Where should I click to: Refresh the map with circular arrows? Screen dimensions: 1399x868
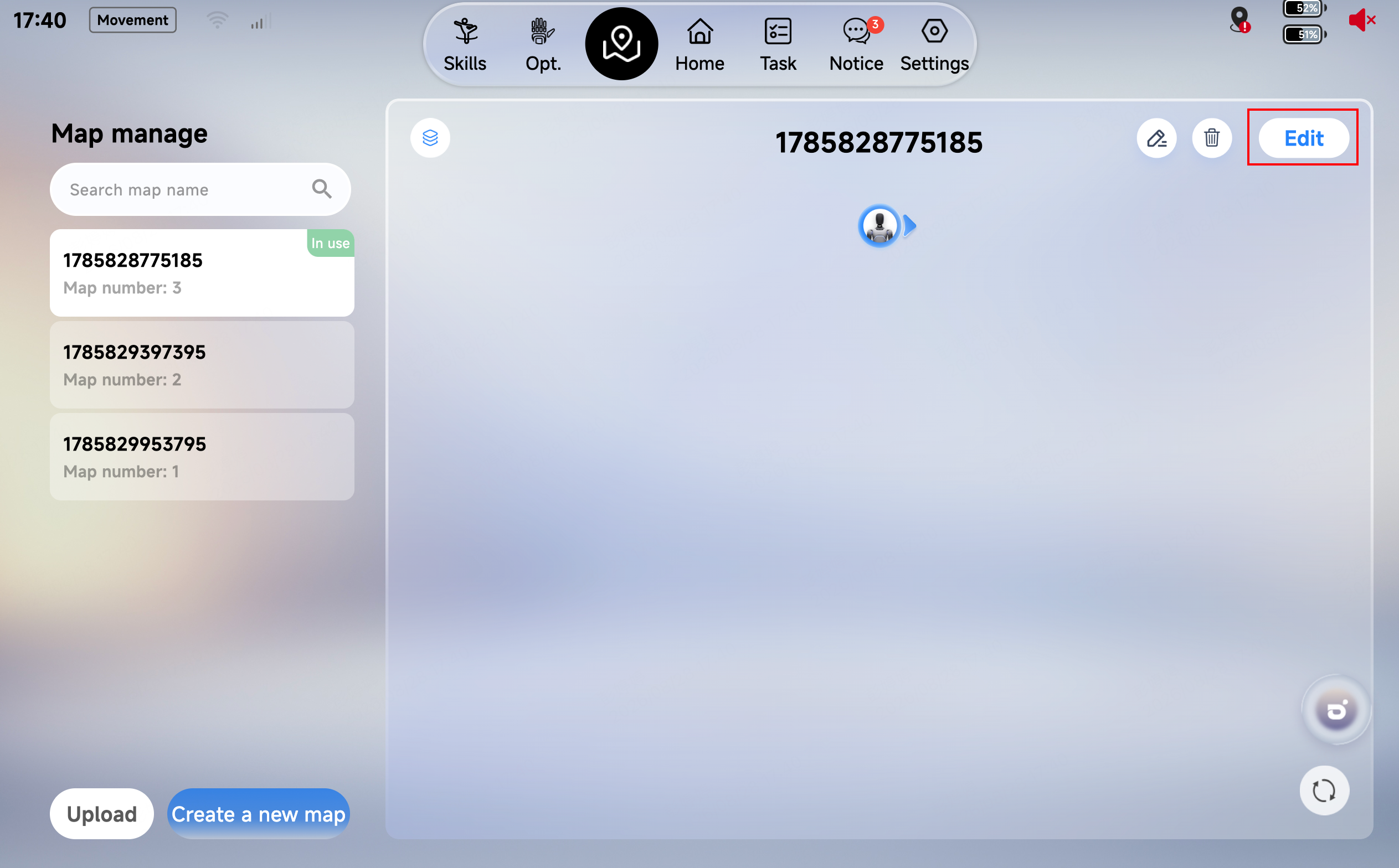point(1324,790)
